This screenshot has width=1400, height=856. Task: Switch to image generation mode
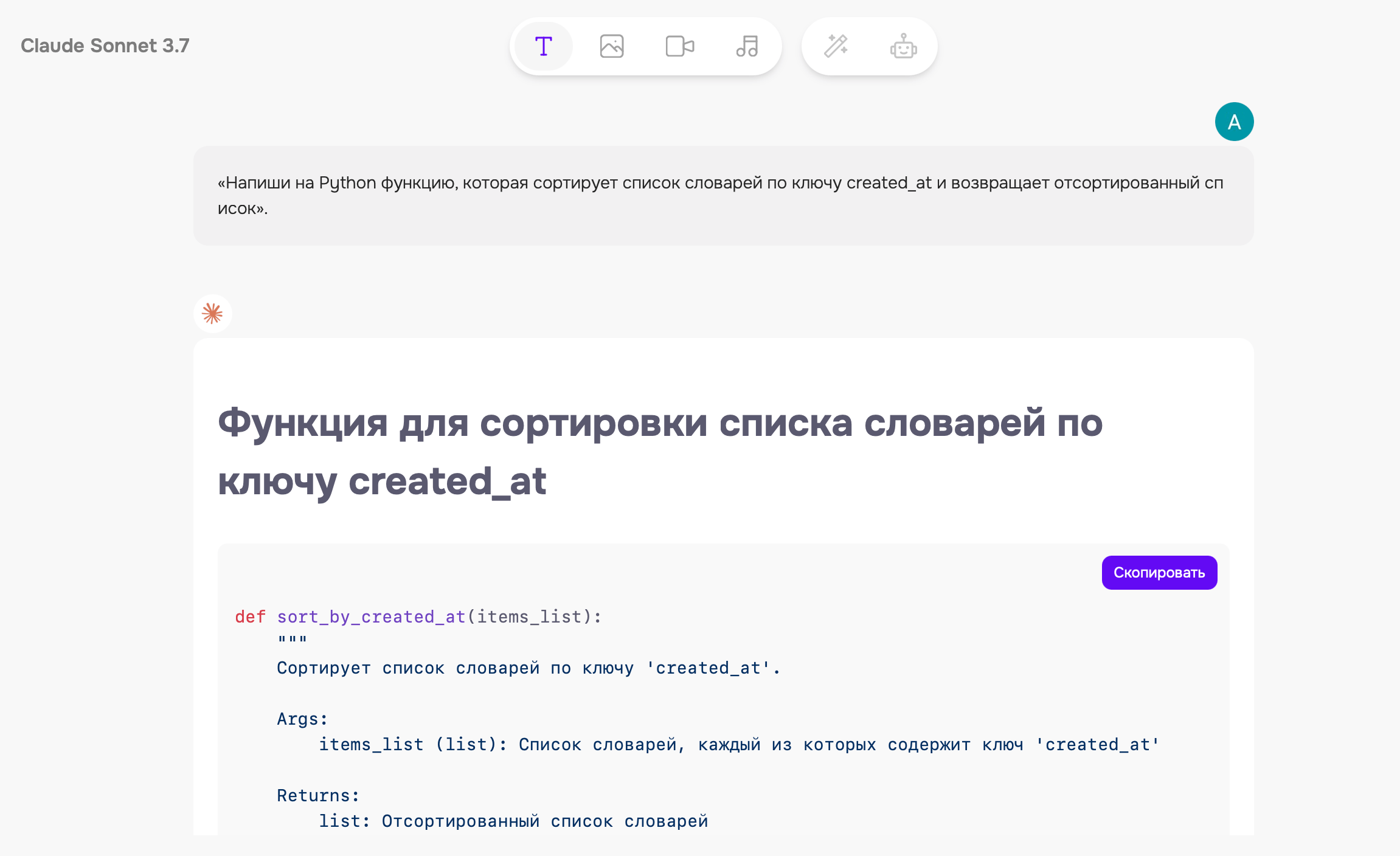[x=611, y=46]
